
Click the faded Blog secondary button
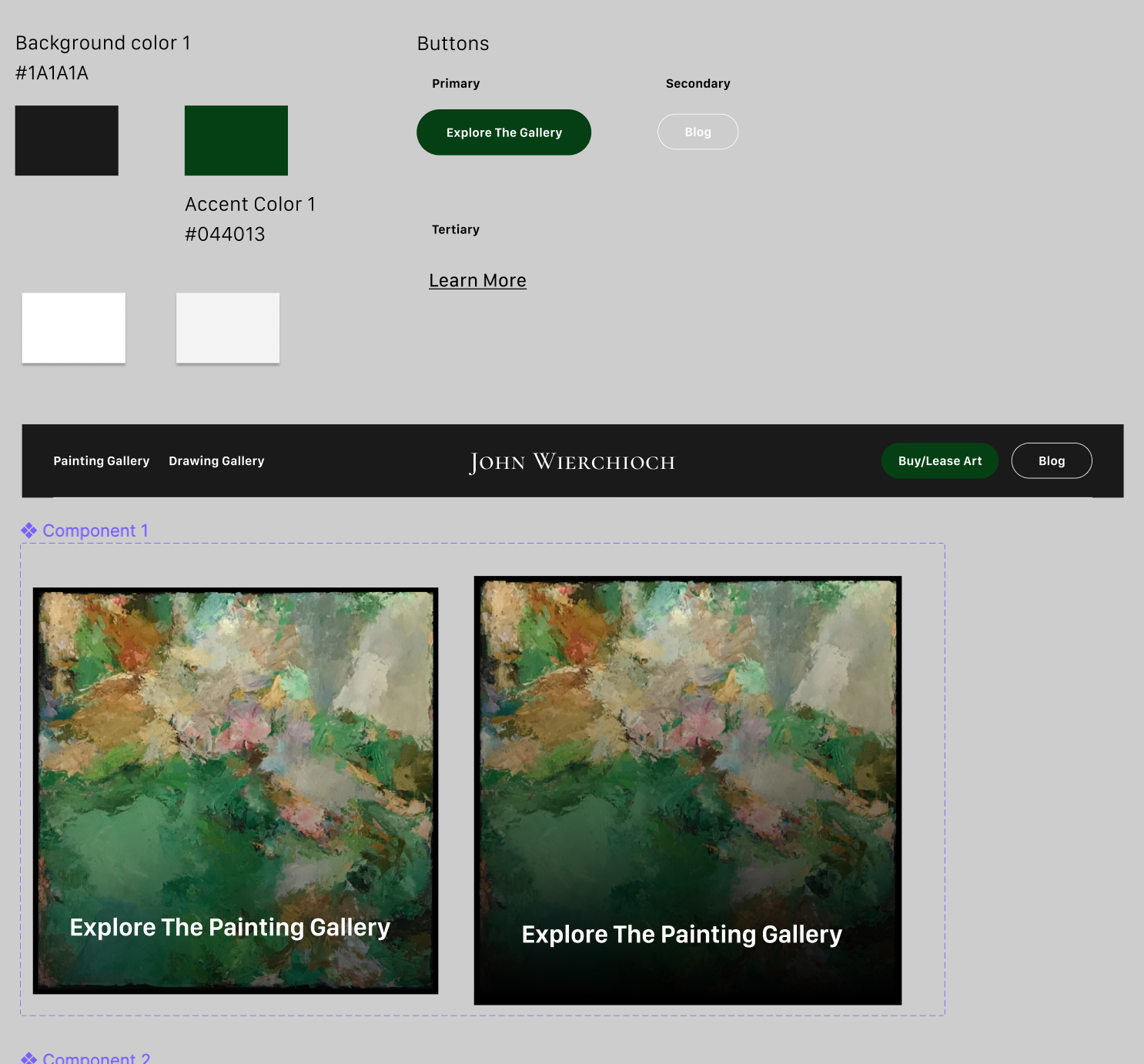tap(697, 132)
